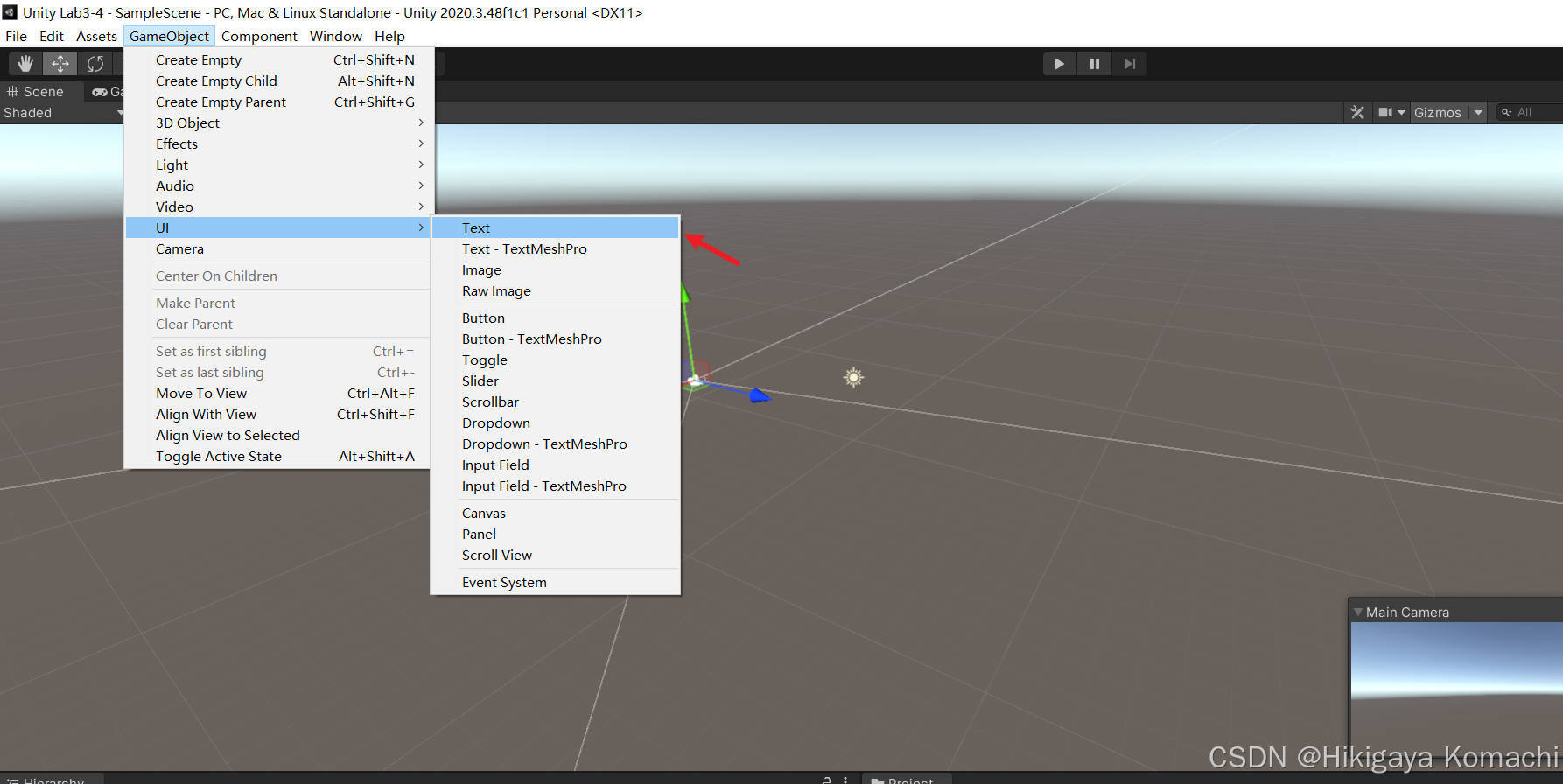The image size is (1563, 784).
Task: Choose Create Empty Parent
Action: (x=278, y=101)
